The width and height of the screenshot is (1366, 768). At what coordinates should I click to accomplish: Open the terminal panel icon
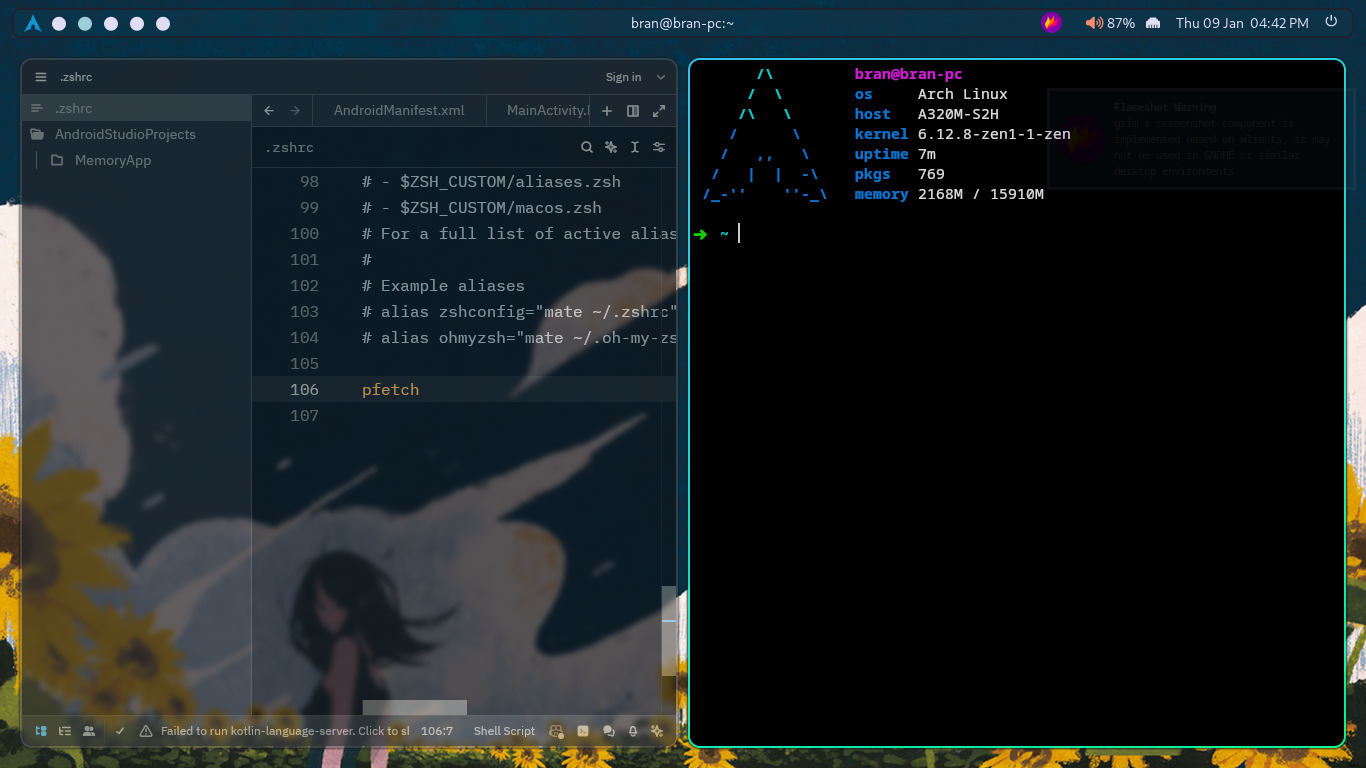pyautogui.click(x=583, y=731)
